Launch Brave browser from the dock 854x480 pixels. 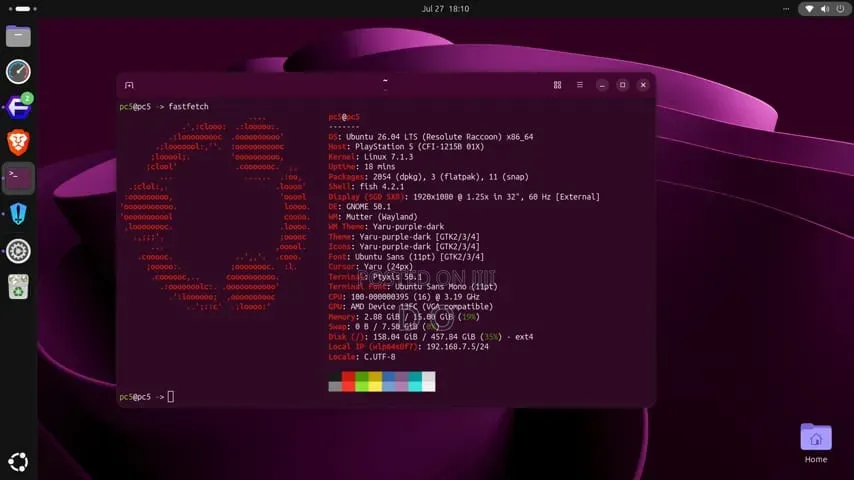pyautogui.click(x=18, y=143)
